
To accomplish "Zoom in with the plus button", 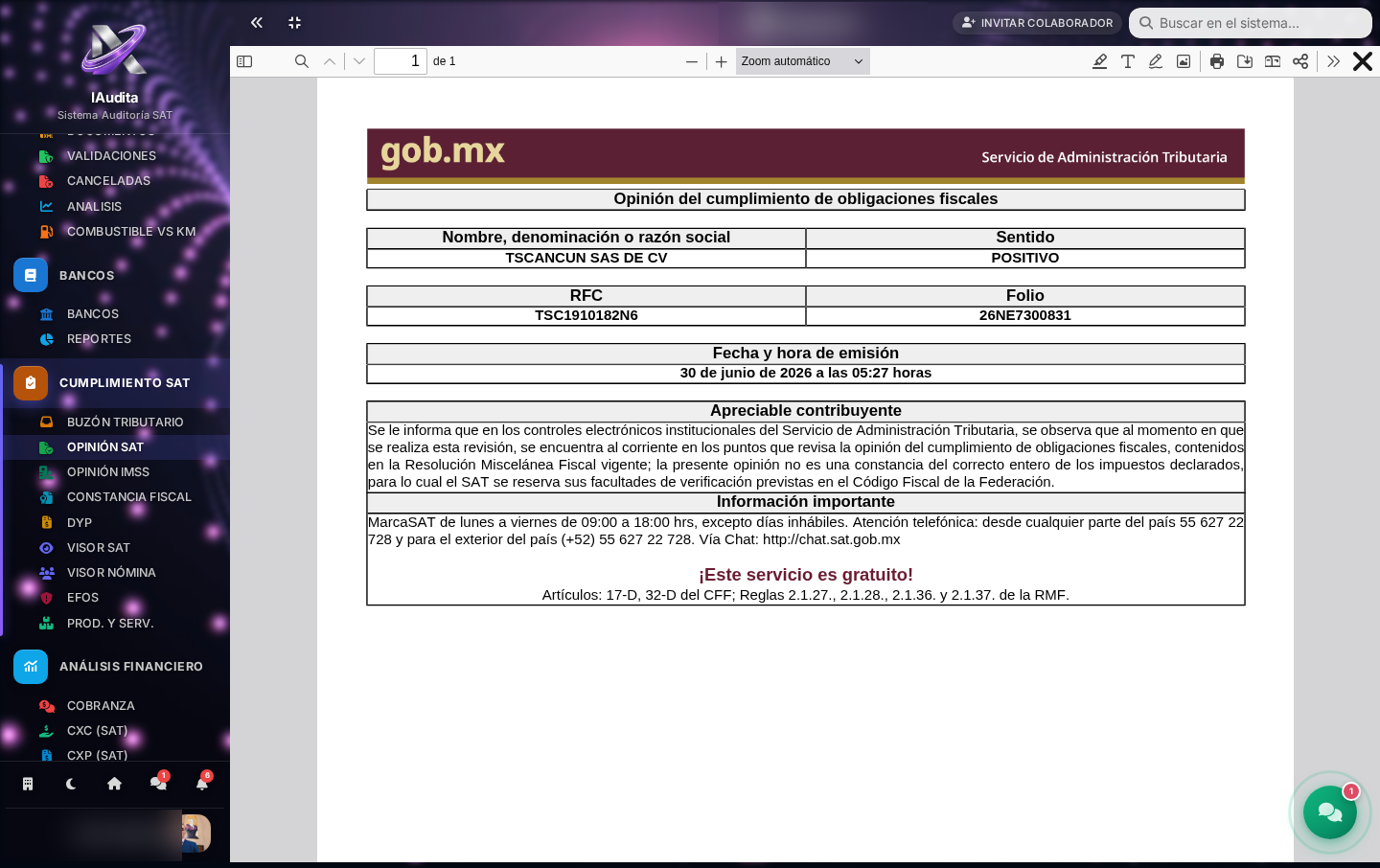I will click(x=722, y=61).
